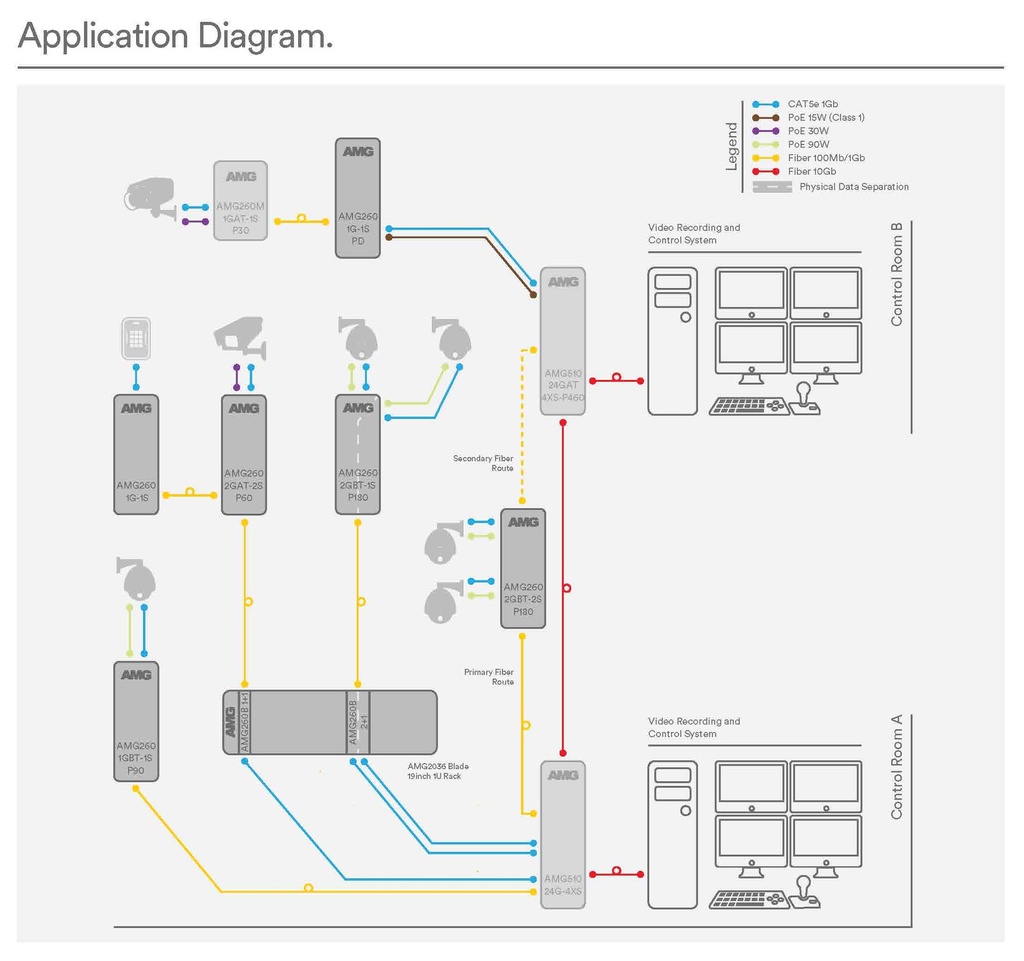Viewport: 1024px width, 961px height.
Task: Click the keyboard in Control Room A
Action: coord(748,900)
